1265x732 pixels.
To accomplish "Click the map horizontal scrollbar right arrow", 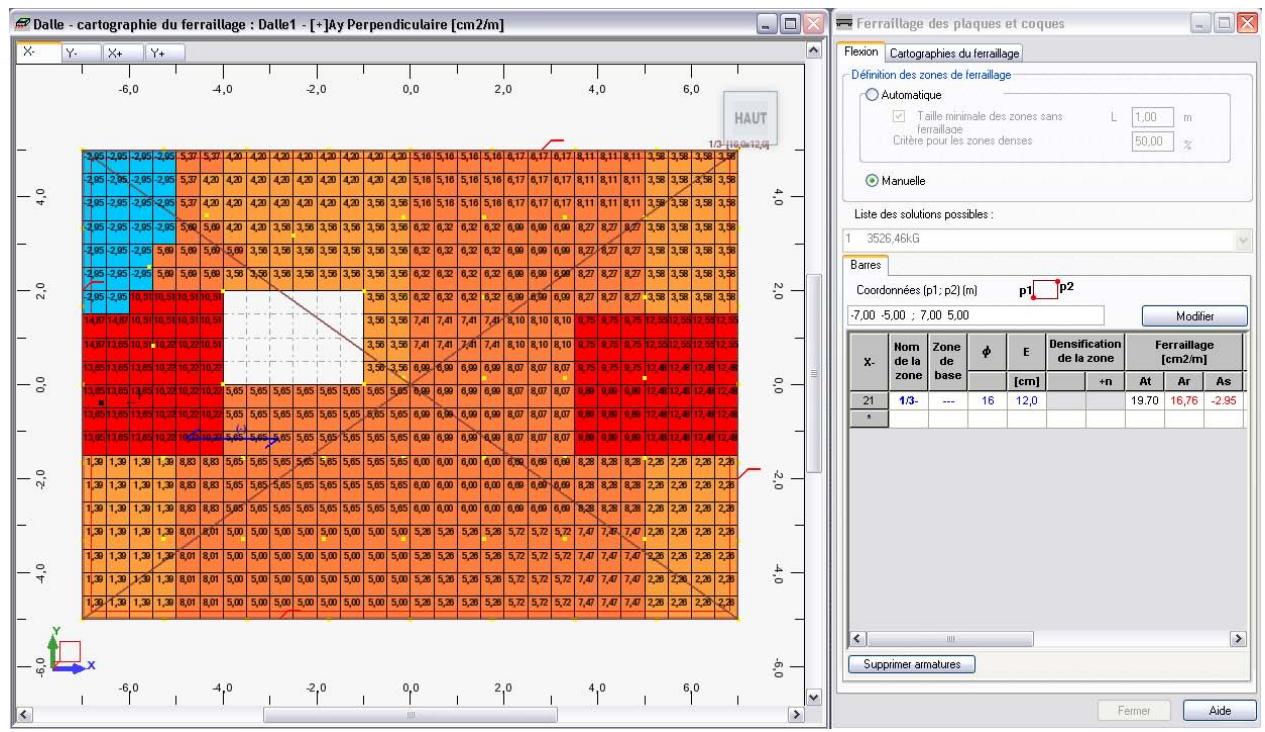I will tap(797, 713).
